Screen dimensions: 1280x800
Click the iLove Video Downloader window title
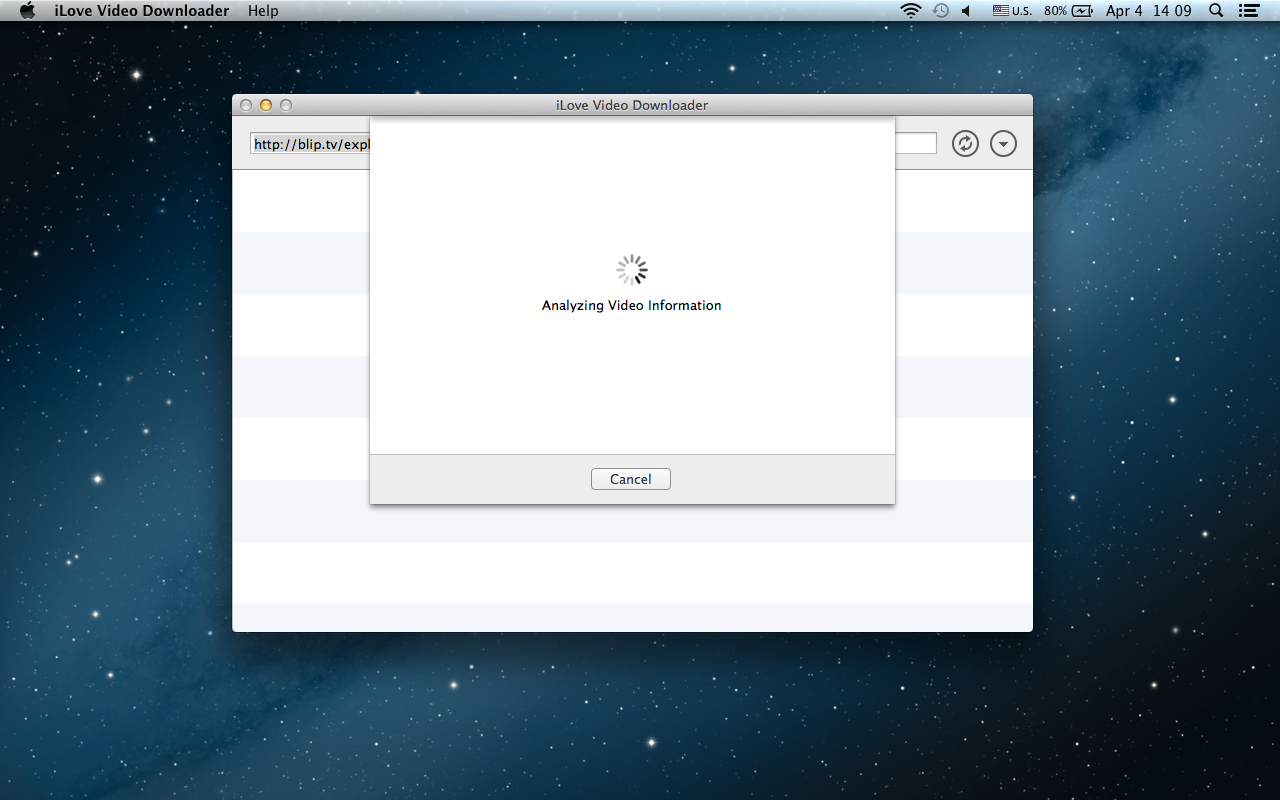coord(632,105)
